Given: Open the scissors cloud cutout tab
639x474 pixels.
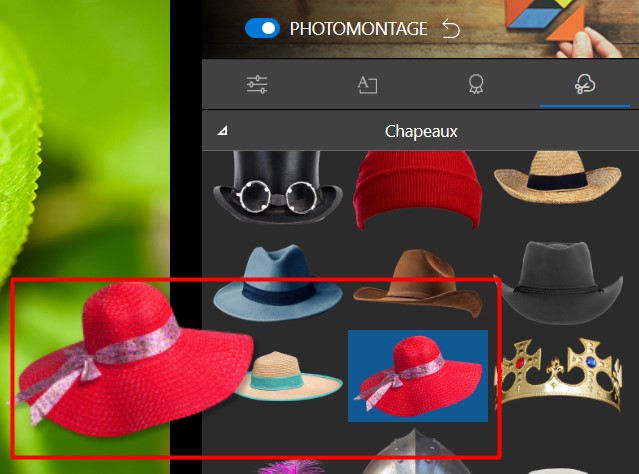Looking at the screenshot, I should pos(585,84).
